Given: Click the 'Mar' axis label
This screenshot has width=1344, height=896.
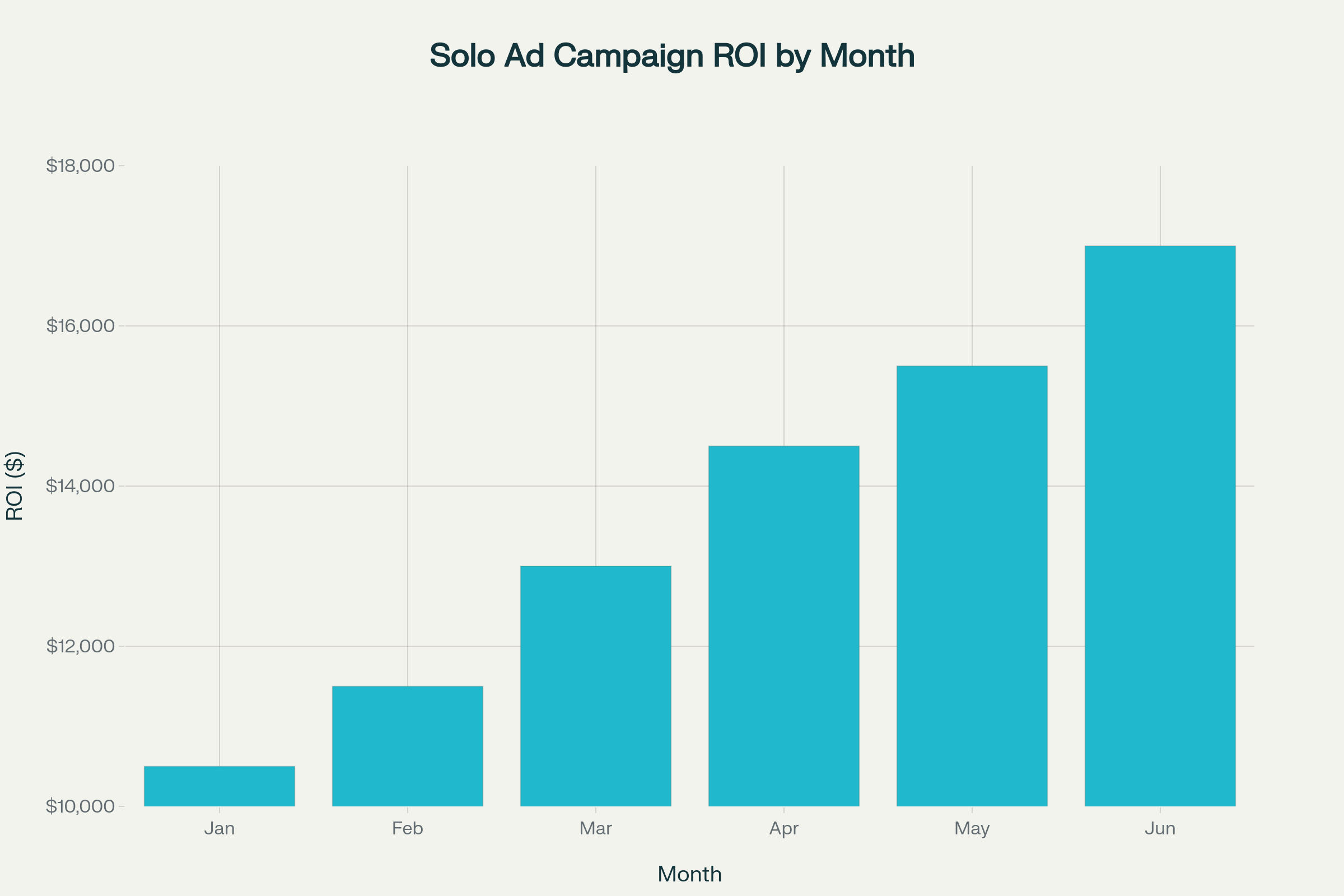Looking at the screenshot, I should [x=595, y=829].
